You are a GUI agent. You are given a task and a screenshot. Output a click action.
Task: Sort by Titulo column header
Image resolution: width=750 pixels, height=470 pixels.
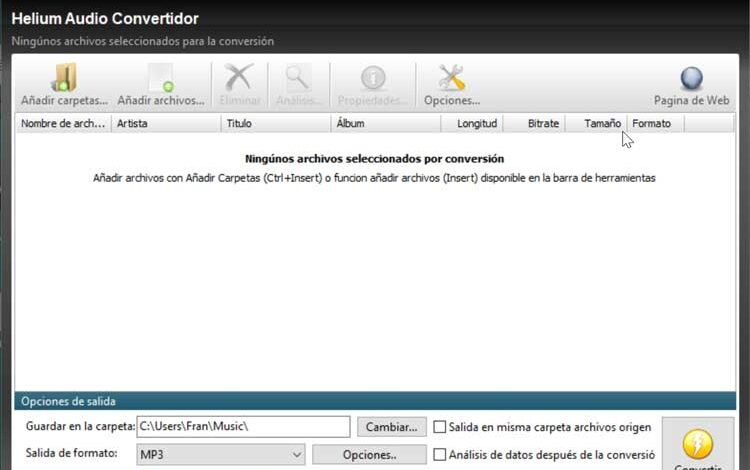276,123
